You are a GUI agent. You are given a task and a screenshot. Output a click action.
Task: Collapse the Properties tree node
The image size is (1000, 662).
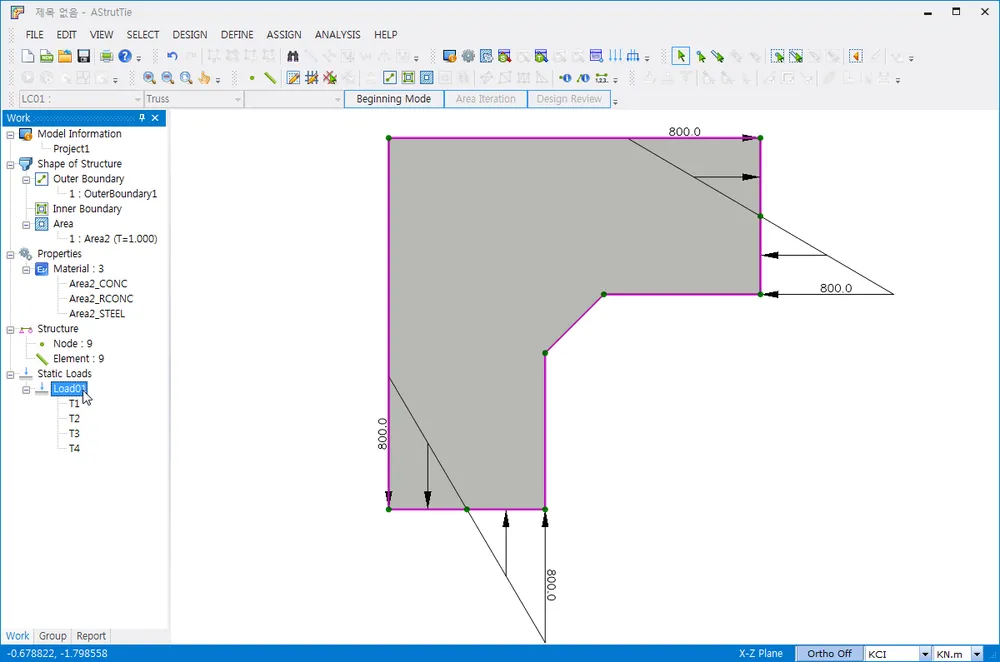10,254
